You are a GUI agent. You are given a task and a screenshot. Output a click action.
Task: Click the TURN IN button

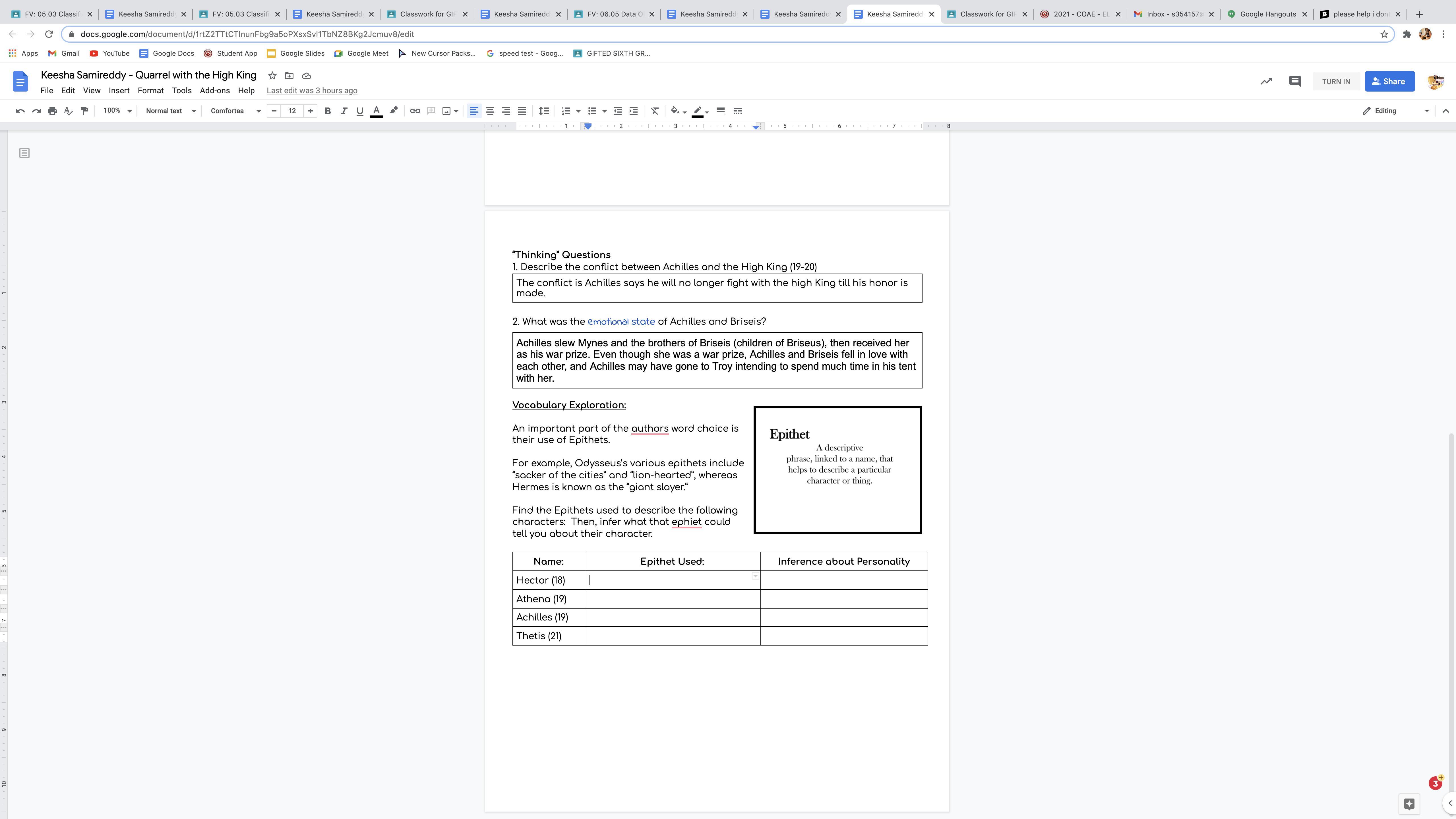(x=1336, y=81)
